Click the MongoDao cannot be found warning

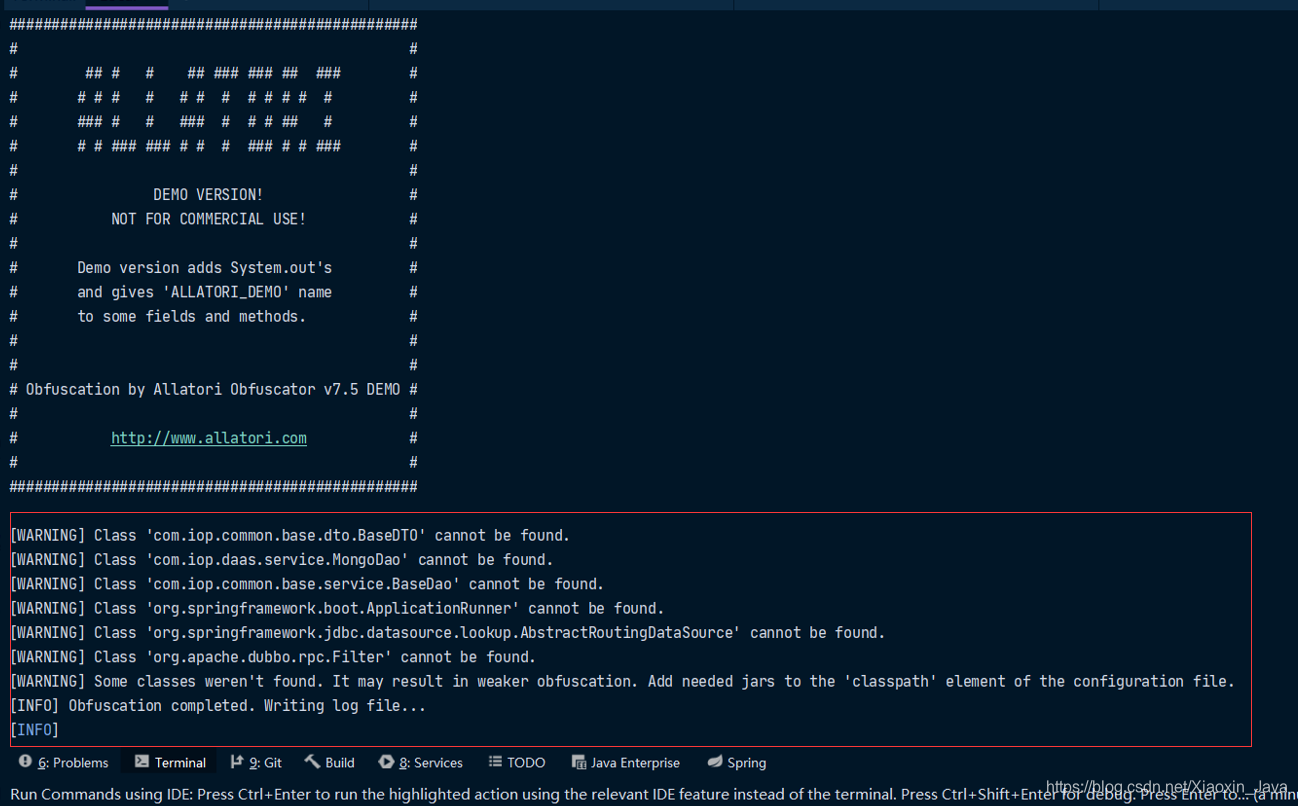click(x=281, y=559)
